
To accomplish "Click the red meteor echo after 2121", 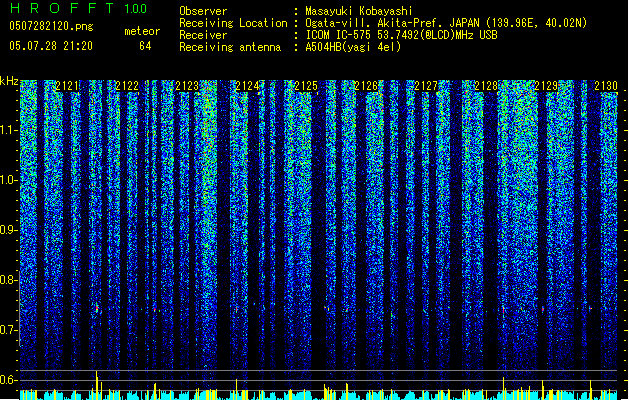I will pos(97,309).
